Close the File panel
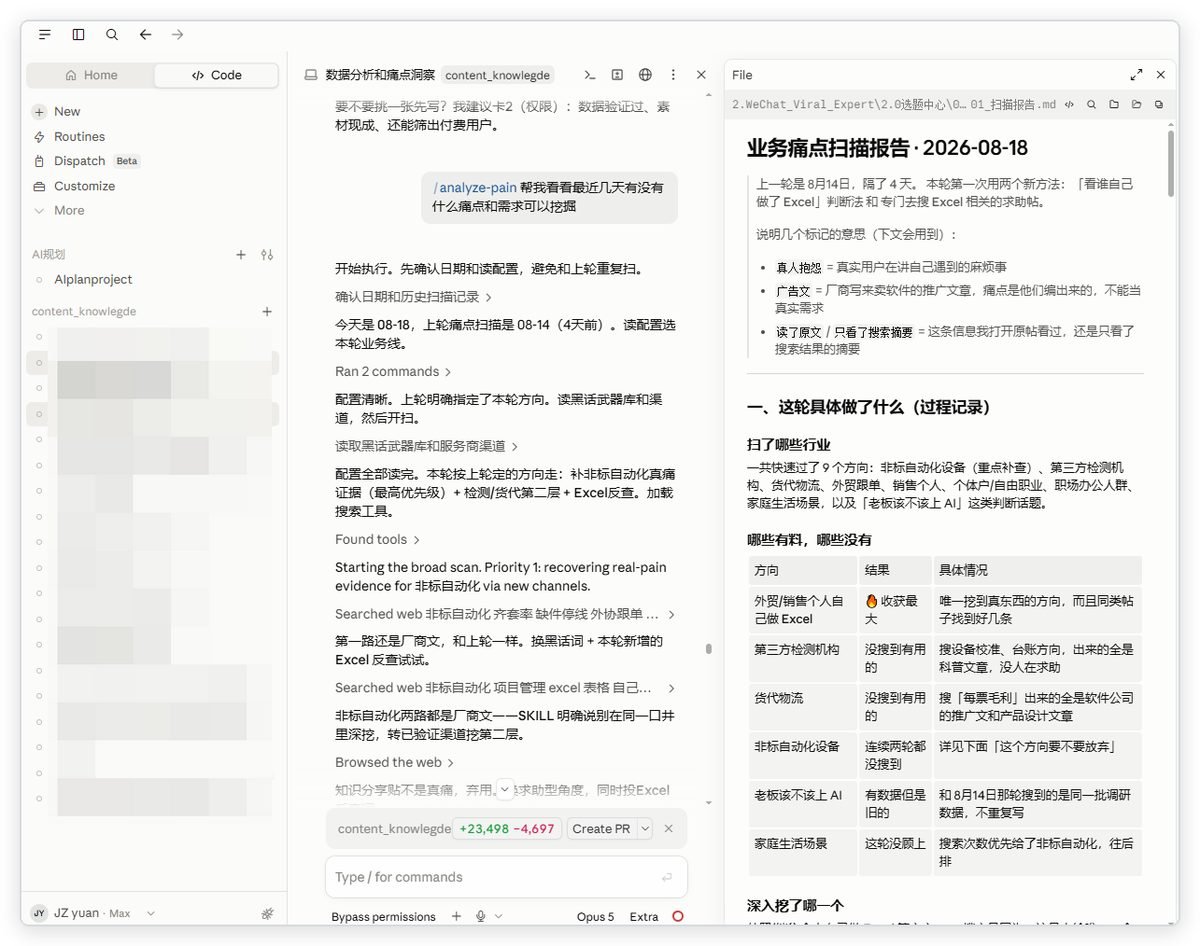 [x=1161, y=75]
